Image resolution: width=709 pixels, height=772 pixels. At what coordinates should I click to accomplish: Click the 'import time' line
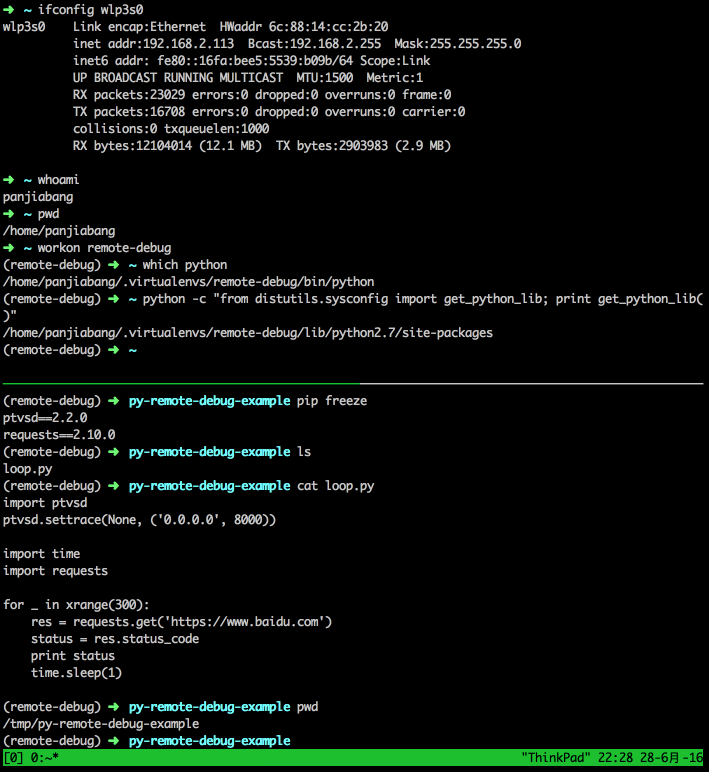coord(41,554)
